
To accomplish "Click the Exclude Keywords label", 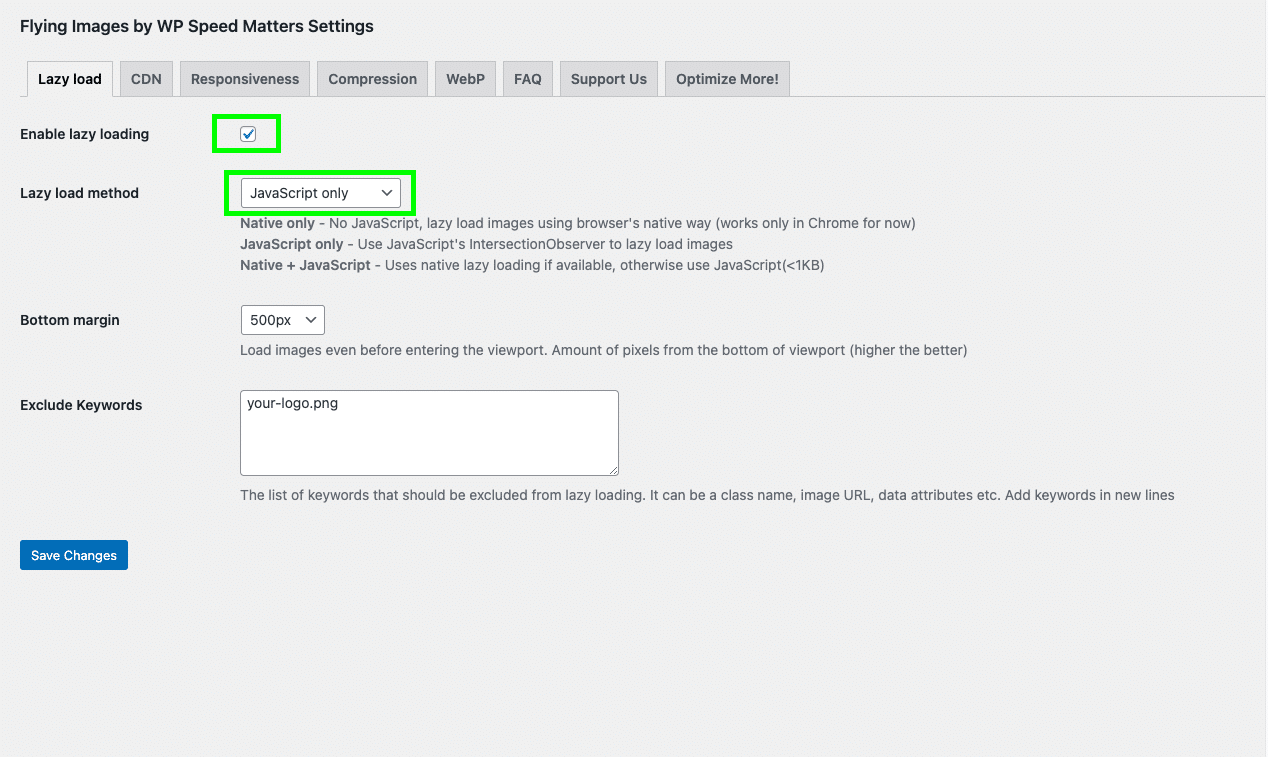I will pos(81,405).
